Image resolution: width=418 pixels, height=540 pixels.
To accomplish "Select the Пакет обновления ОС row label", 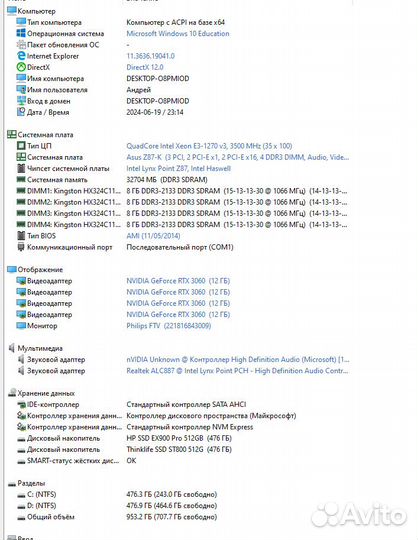I will coord(63,45).
